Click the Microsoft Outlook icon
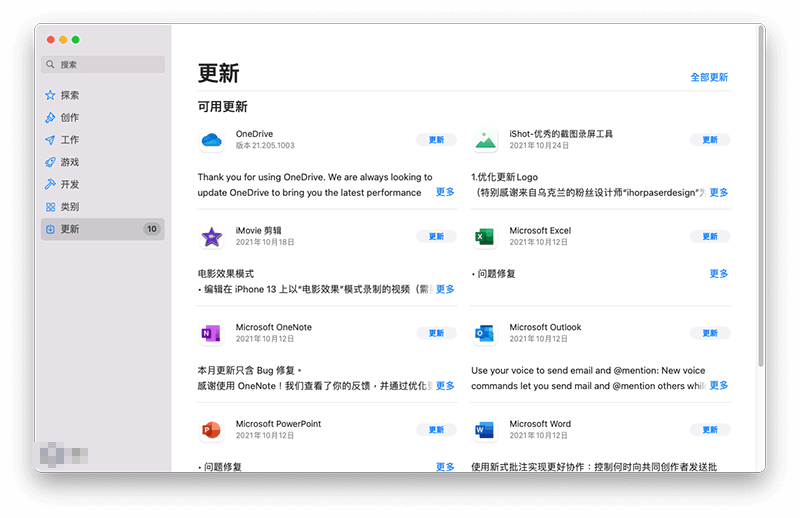Viewport: 800px width, 518px height. click(485, 333)
